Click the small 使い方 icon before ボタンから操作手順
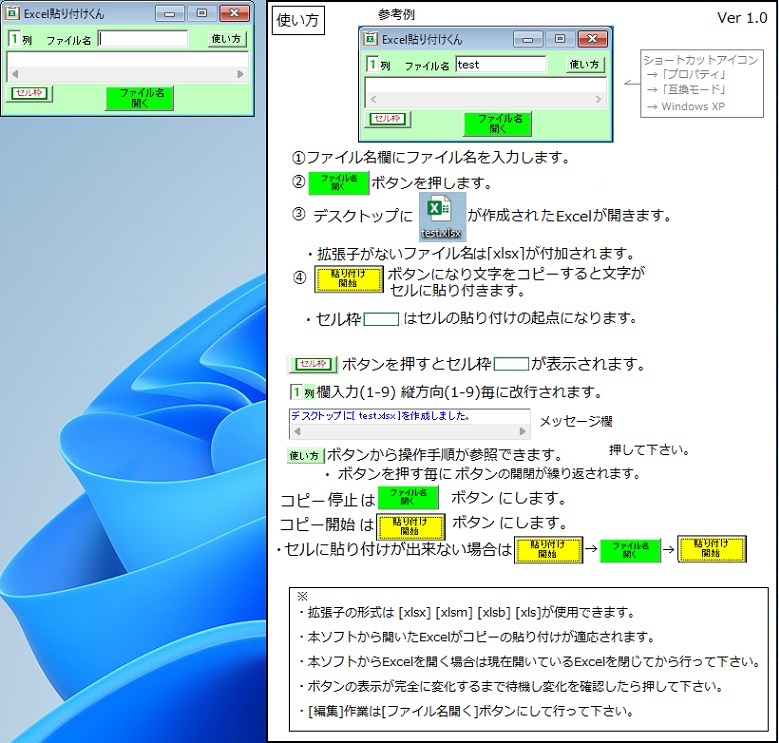Screen dimensions: 779x743 pyautogui.click(x=305, y=456)
